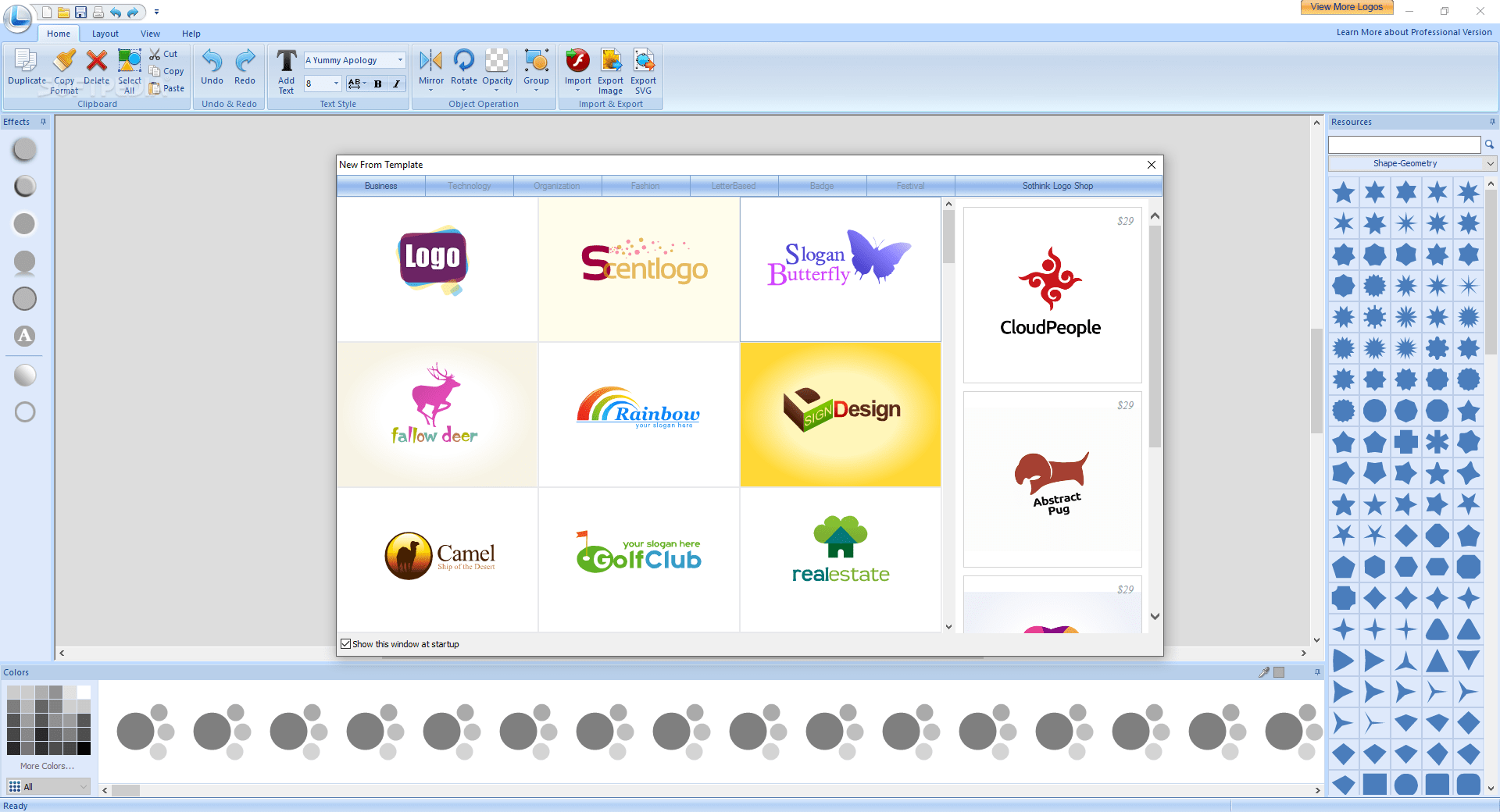The image size is (1500, 812).
Task: Open the Layout ribbon tab
Action: pos(105,34)
